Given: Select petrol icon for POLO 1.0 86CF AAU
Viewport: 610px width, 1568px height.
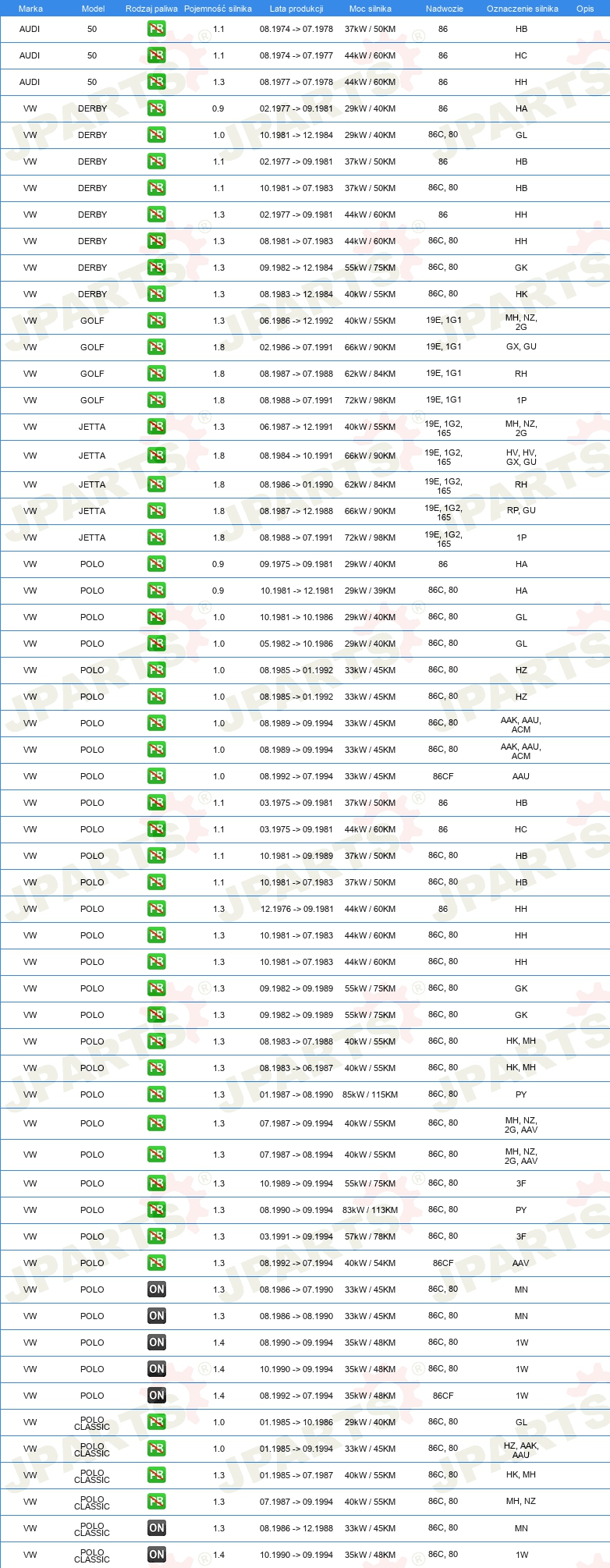Looking at the screenshot, I should coord(156,776).
